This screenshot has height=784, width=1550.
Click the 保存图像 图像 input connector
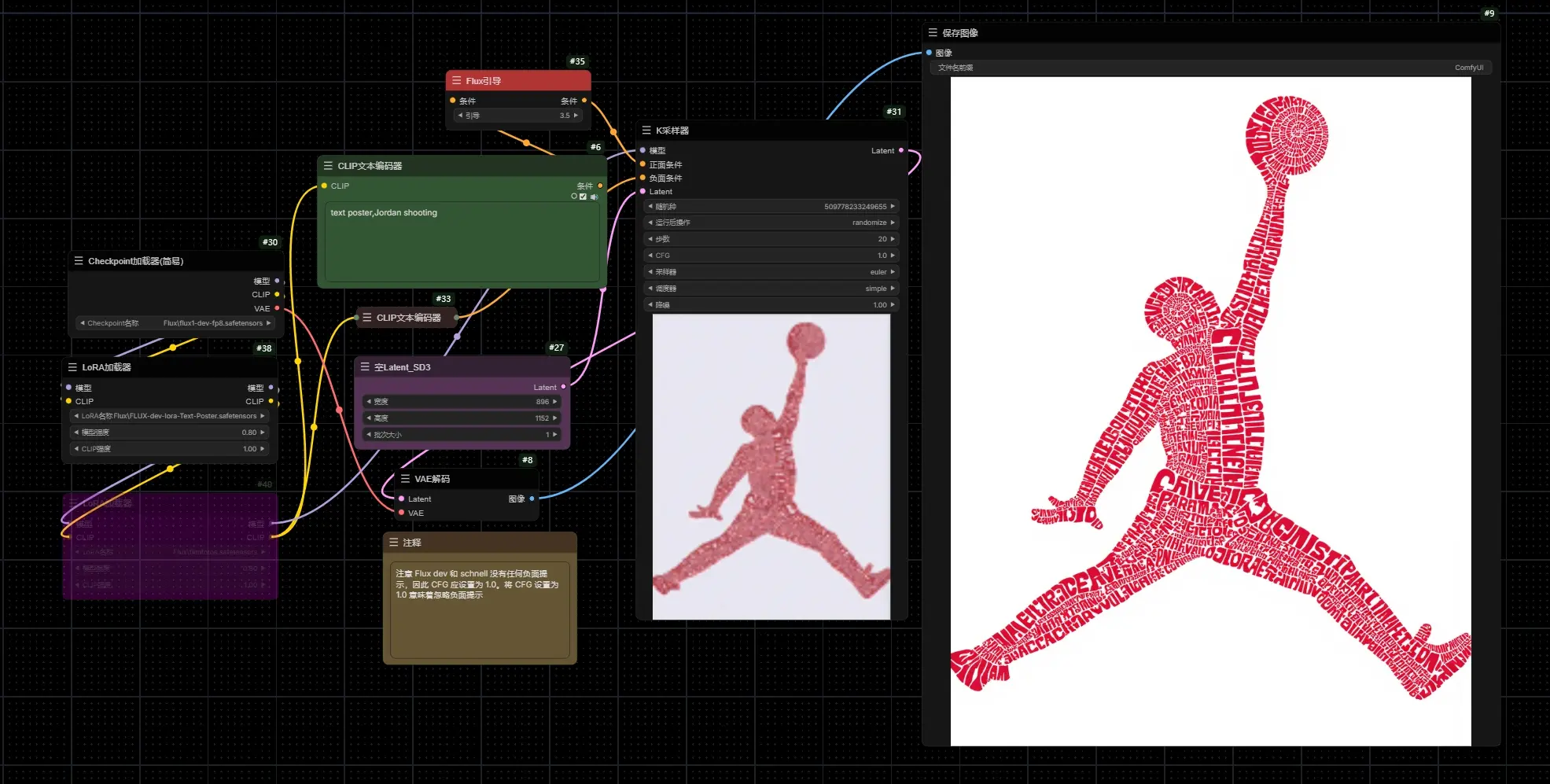929,53
